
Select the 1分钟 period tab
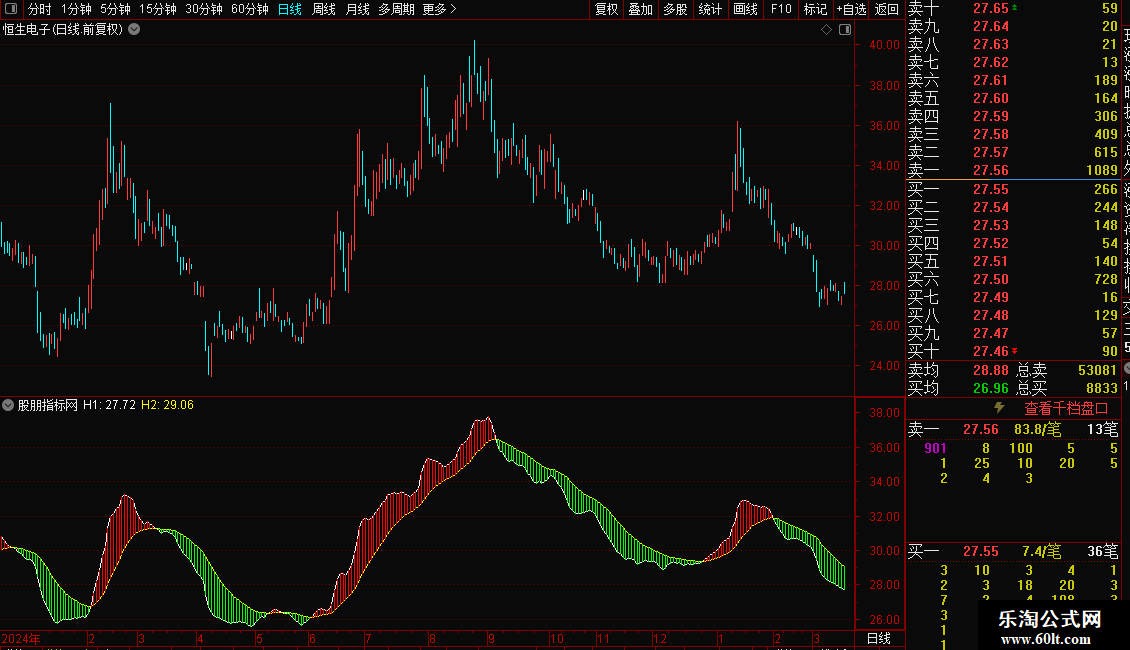[x=76, y=9]
